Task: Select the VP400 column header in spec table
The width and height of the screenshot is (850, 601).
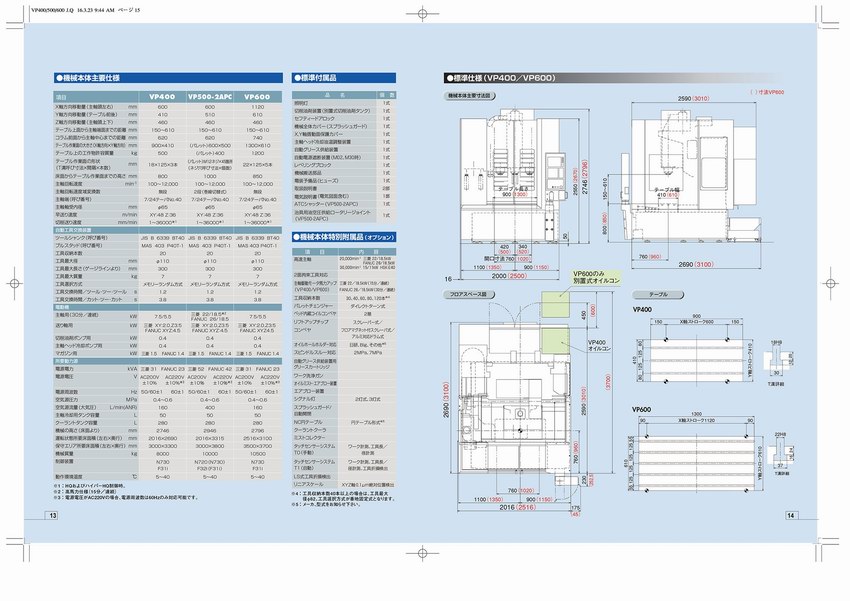Action: (x=162, y=97)
